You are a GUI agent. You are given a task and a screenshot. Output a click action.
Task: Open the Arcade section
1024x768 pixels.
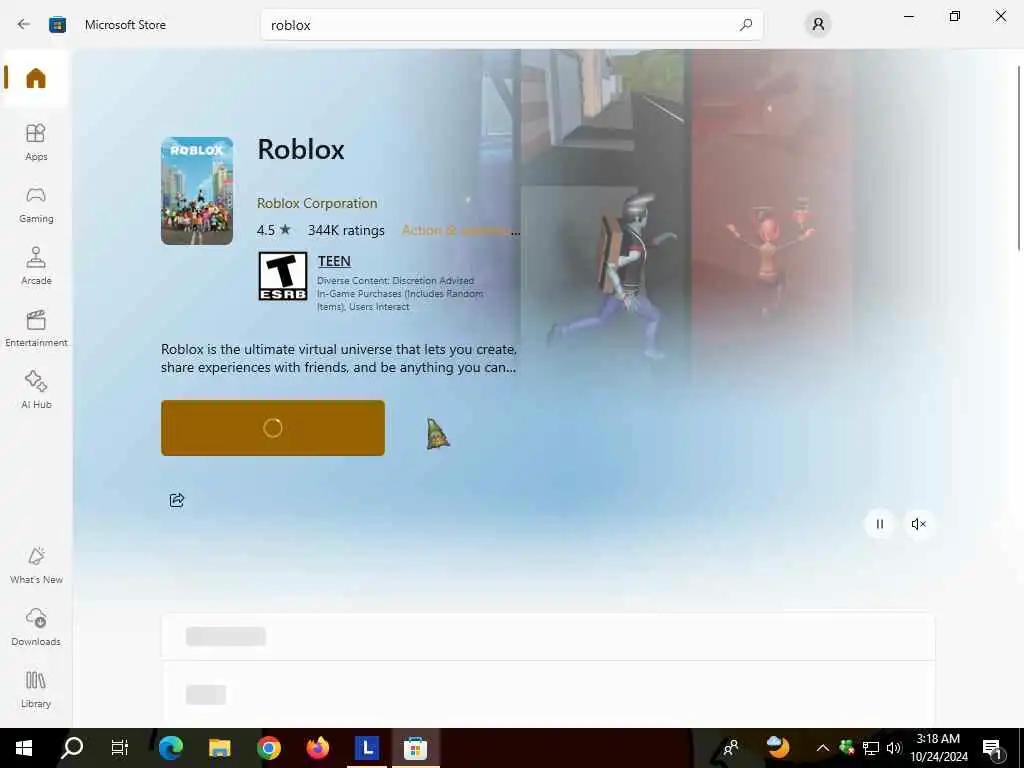pos(36,266)
